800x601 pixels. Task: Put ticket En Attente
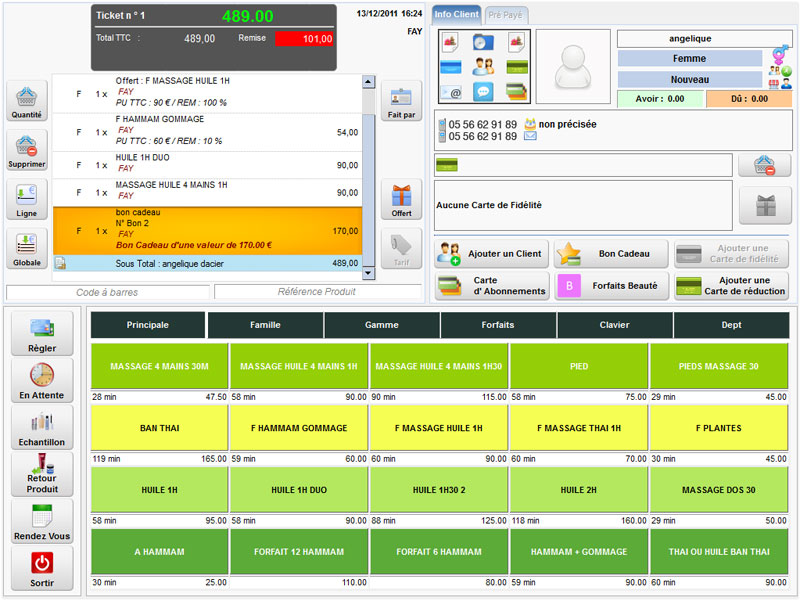pyautogui.click(x=42, y=381)
